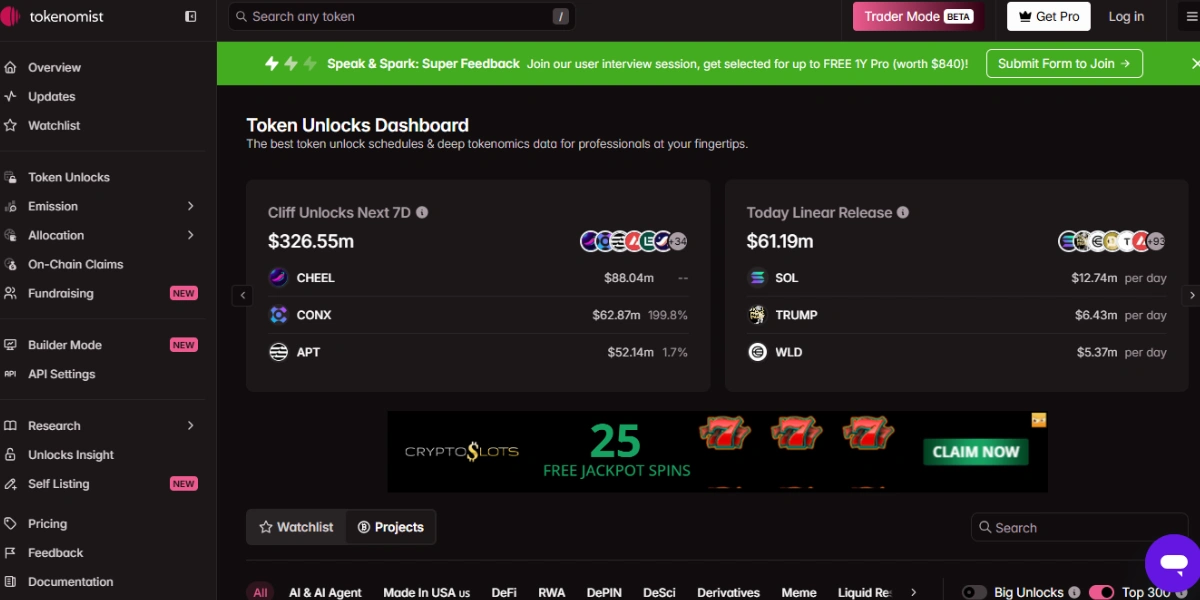The height and width of the screenshot is (600, 1200).
Task: Click the Allocation icon in sidebar
Action: coord(10,235)
